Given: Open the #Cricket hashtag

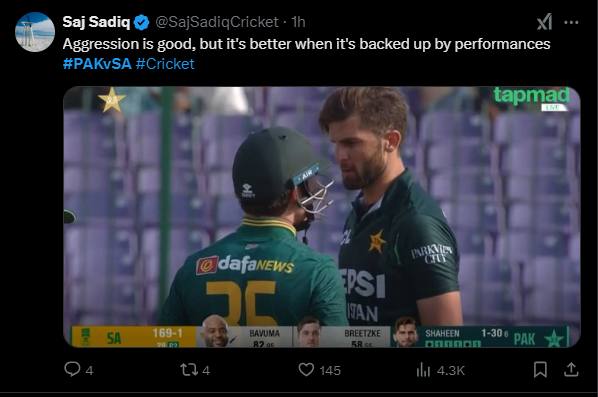Looking at the screenshot, I should (165, 64).
